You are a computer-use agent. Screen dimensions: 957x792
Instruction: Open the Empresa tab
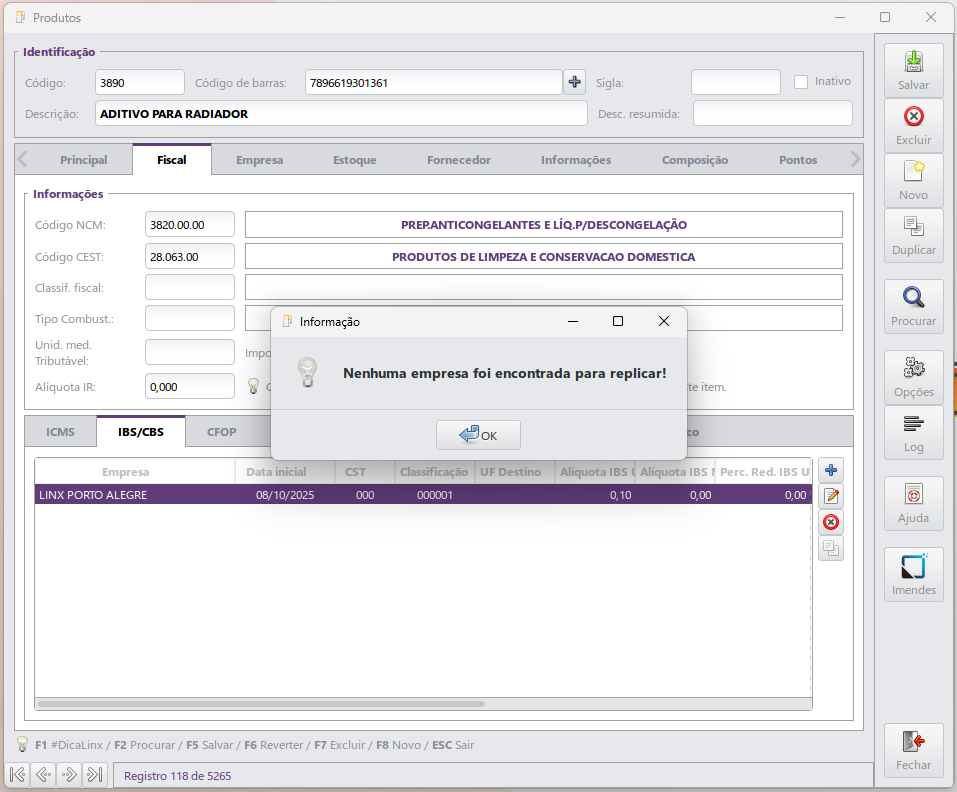pyautogui.click(x=259, y=160)
